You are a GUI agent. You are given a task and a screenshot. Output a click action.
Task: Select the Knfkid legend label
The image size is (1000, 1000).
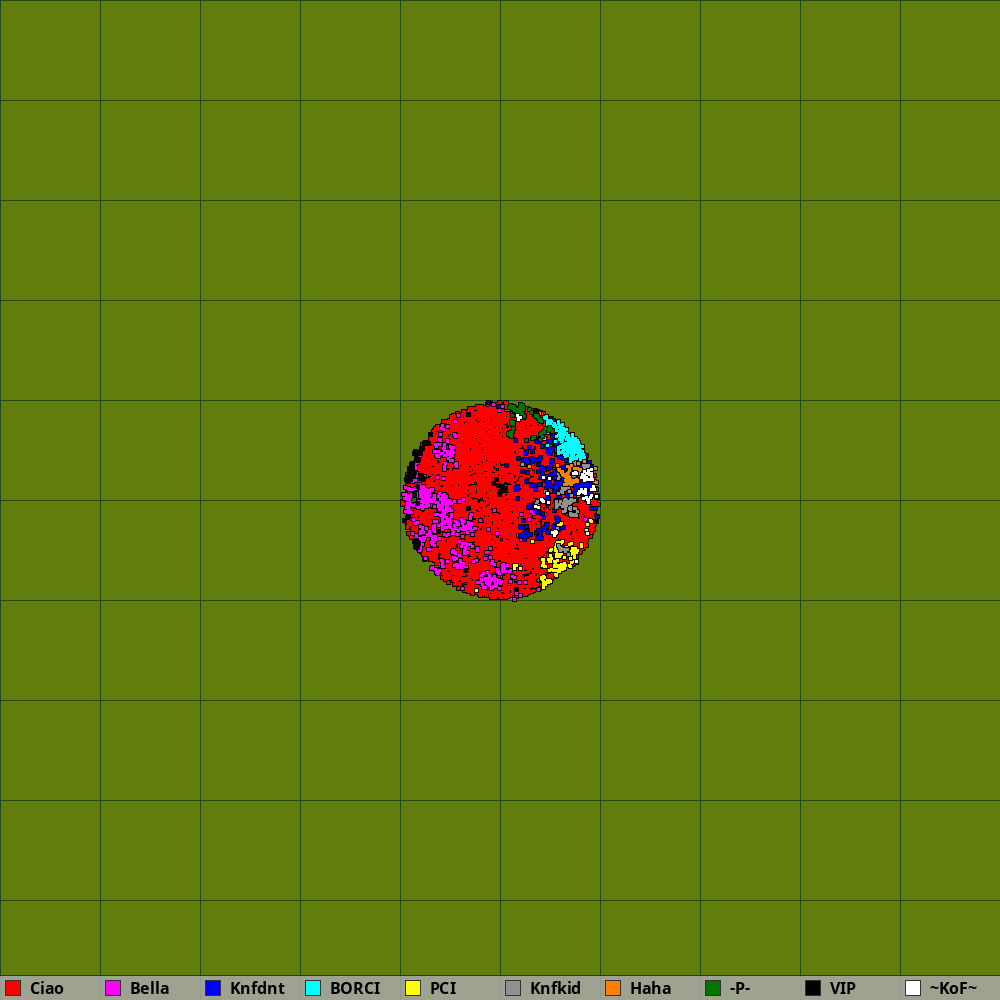coord(555,988)
